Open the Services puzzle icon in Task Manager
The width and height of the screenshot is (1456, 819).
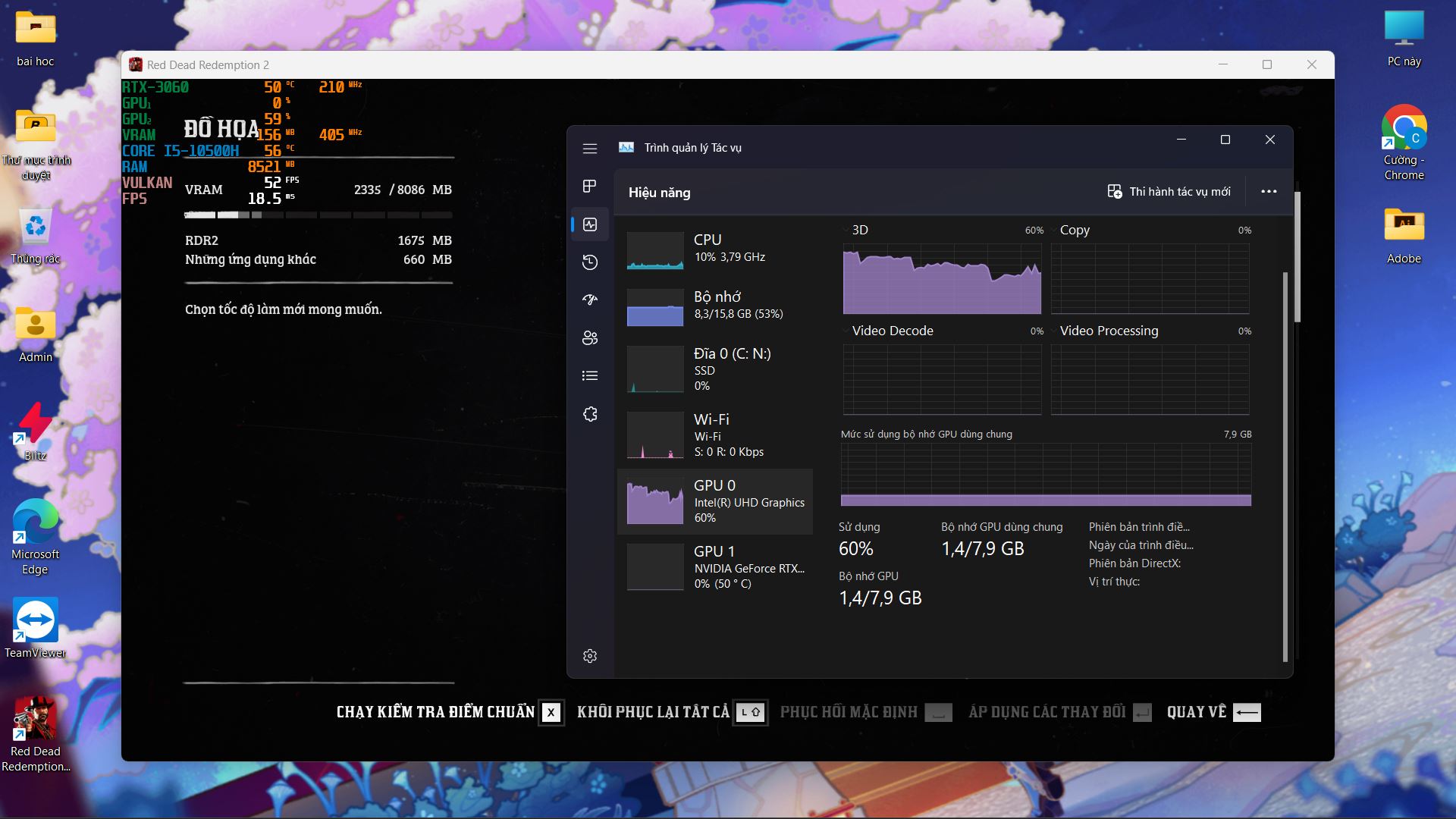pyautogui.click(x=590, y=414)
